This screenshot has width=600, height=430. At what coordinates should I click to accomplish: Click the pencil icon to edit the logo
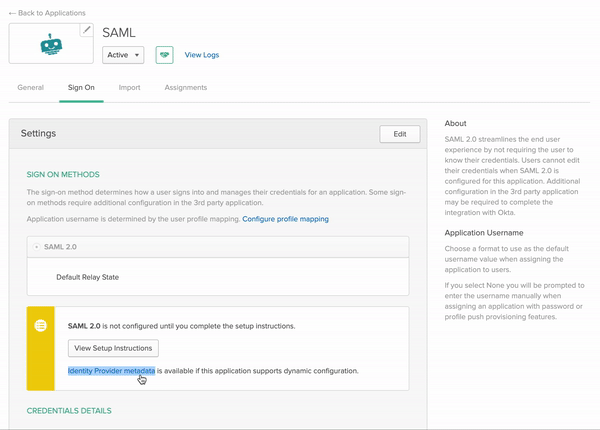pyautogui.click(x=86, y=31)
